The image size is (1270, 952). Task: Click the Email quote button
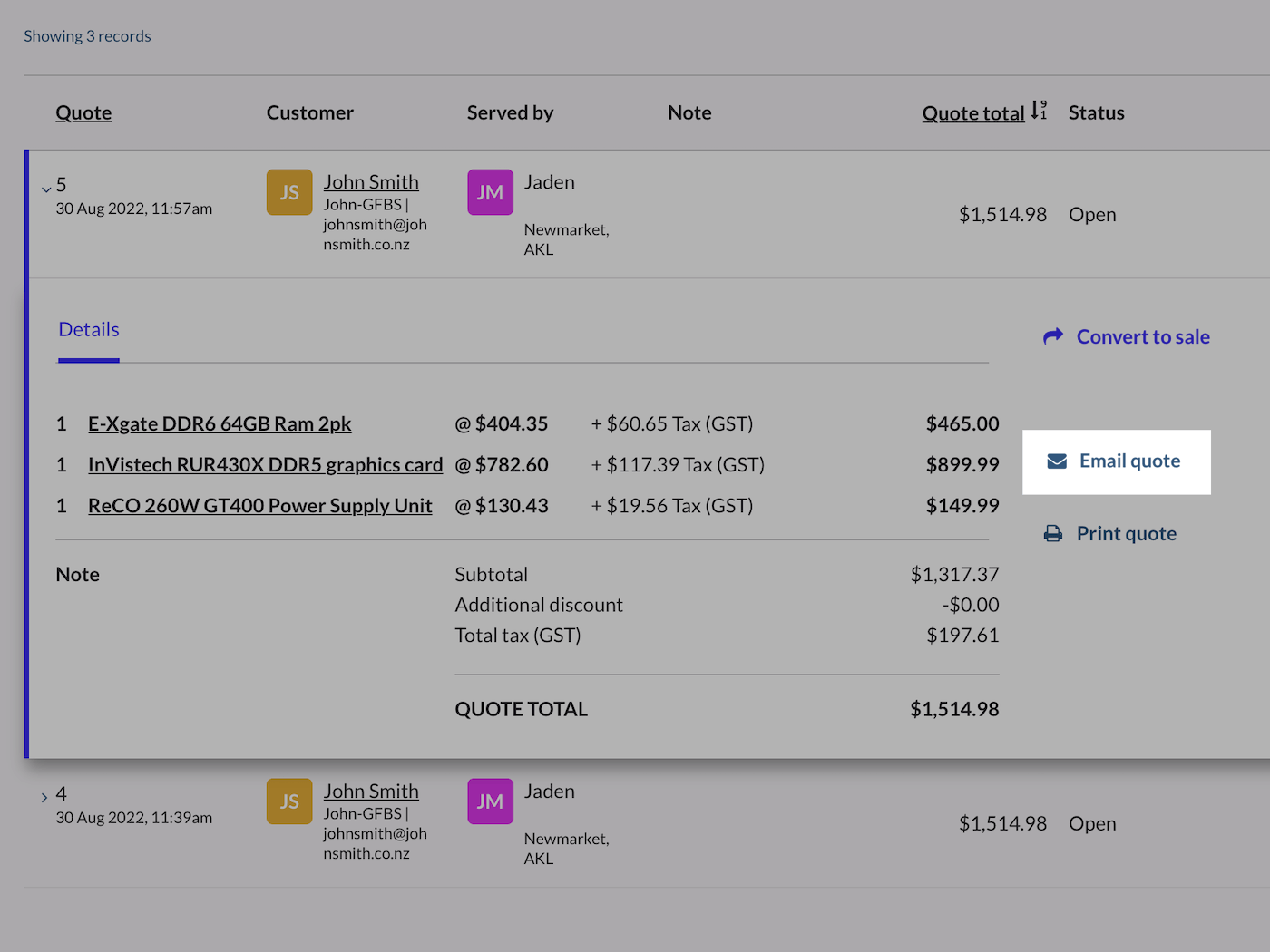(1116, 461)
